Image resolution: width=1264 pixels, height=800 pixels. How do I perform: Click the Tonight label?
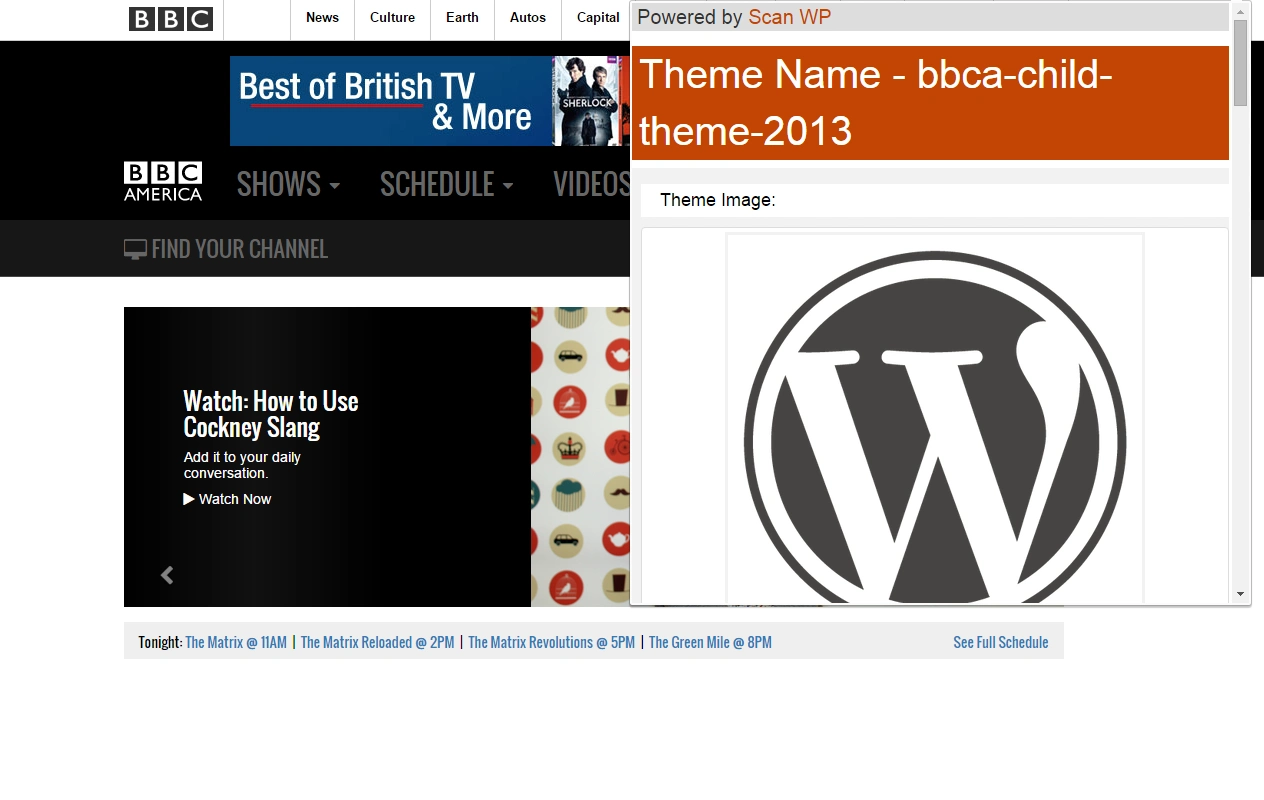click(160, 642)
